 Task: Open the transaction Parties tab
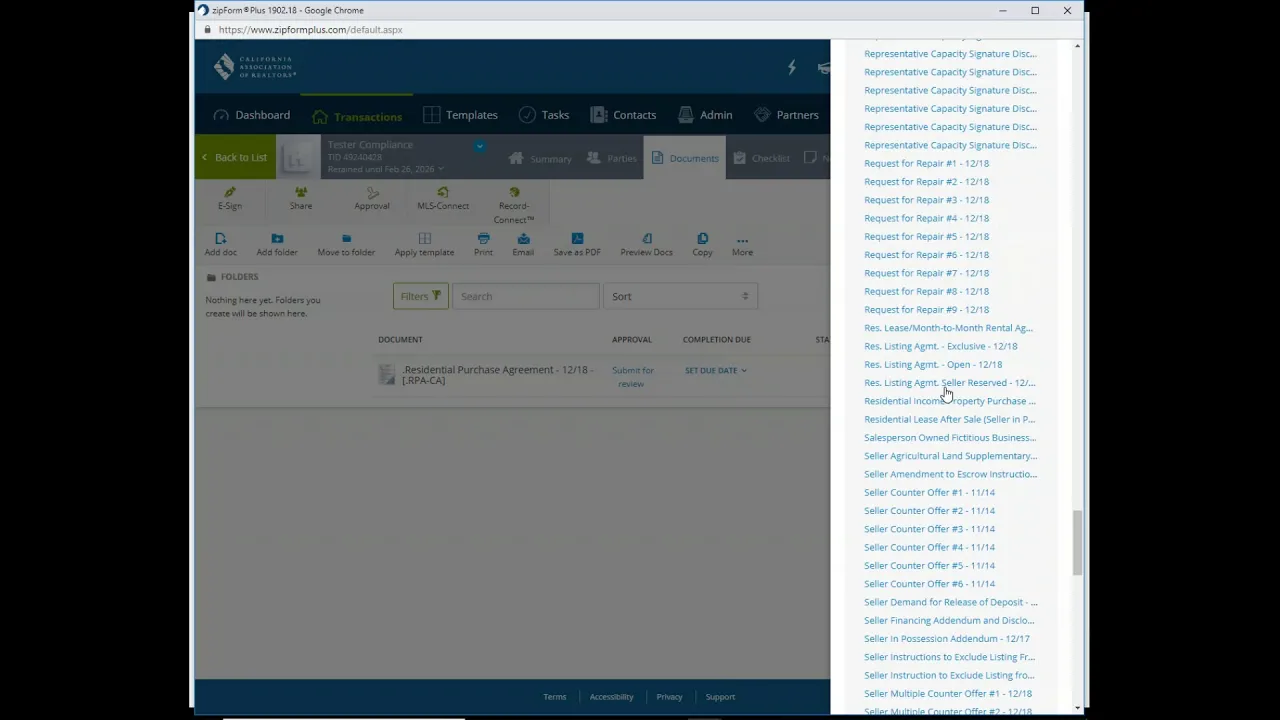coord(611,158)
